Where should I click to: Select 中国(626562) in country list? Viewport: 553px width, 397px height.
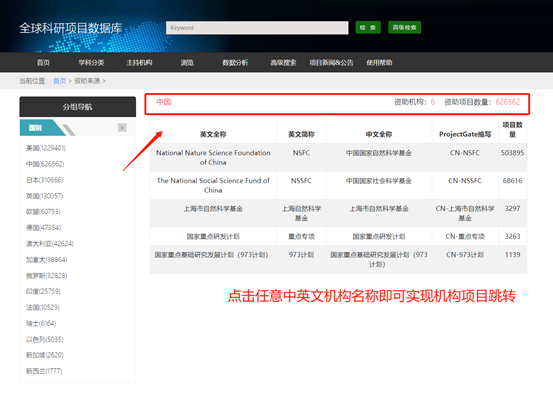(x=45, y=164)
